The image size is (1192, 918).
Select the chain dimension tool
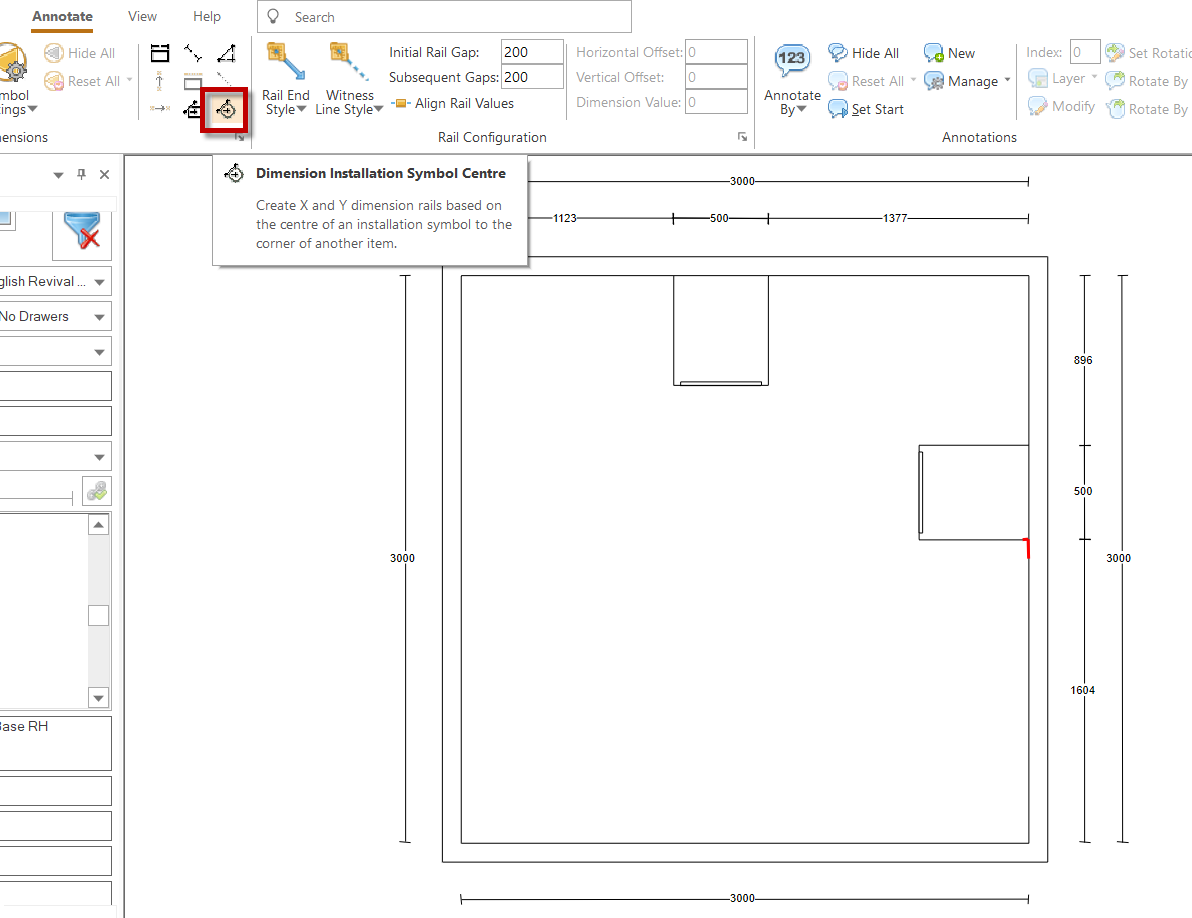pyautogui.click(x=160, y=53)
